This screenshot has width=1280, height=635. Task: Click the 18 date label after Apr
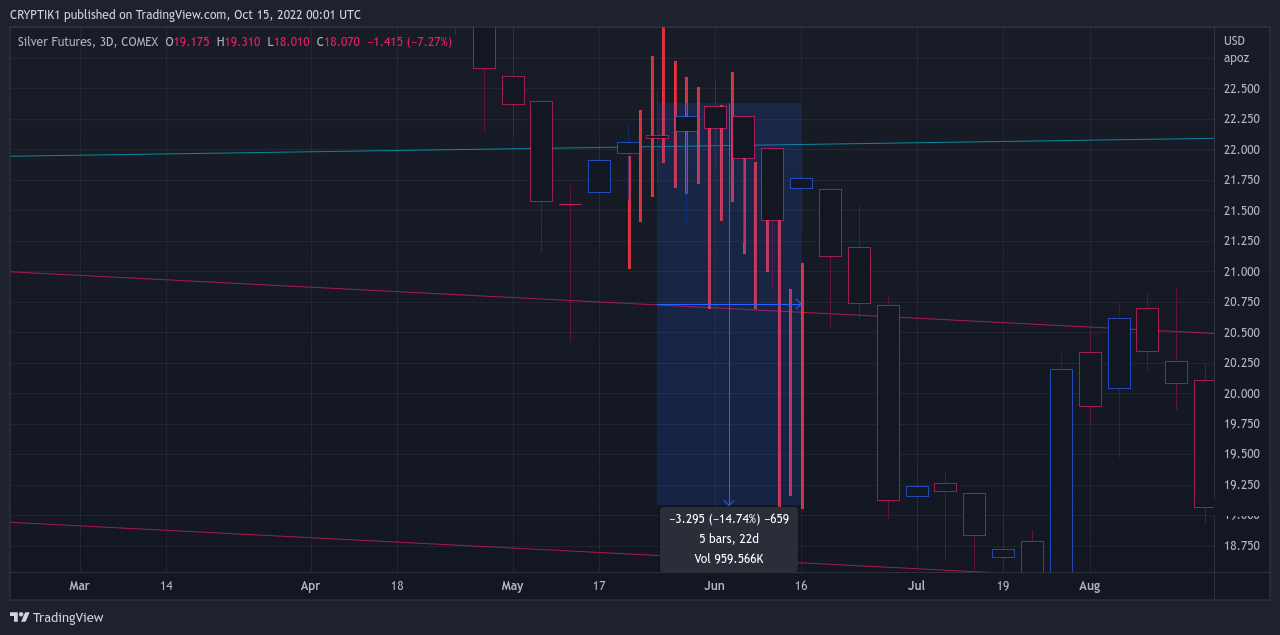coord(398,586)
